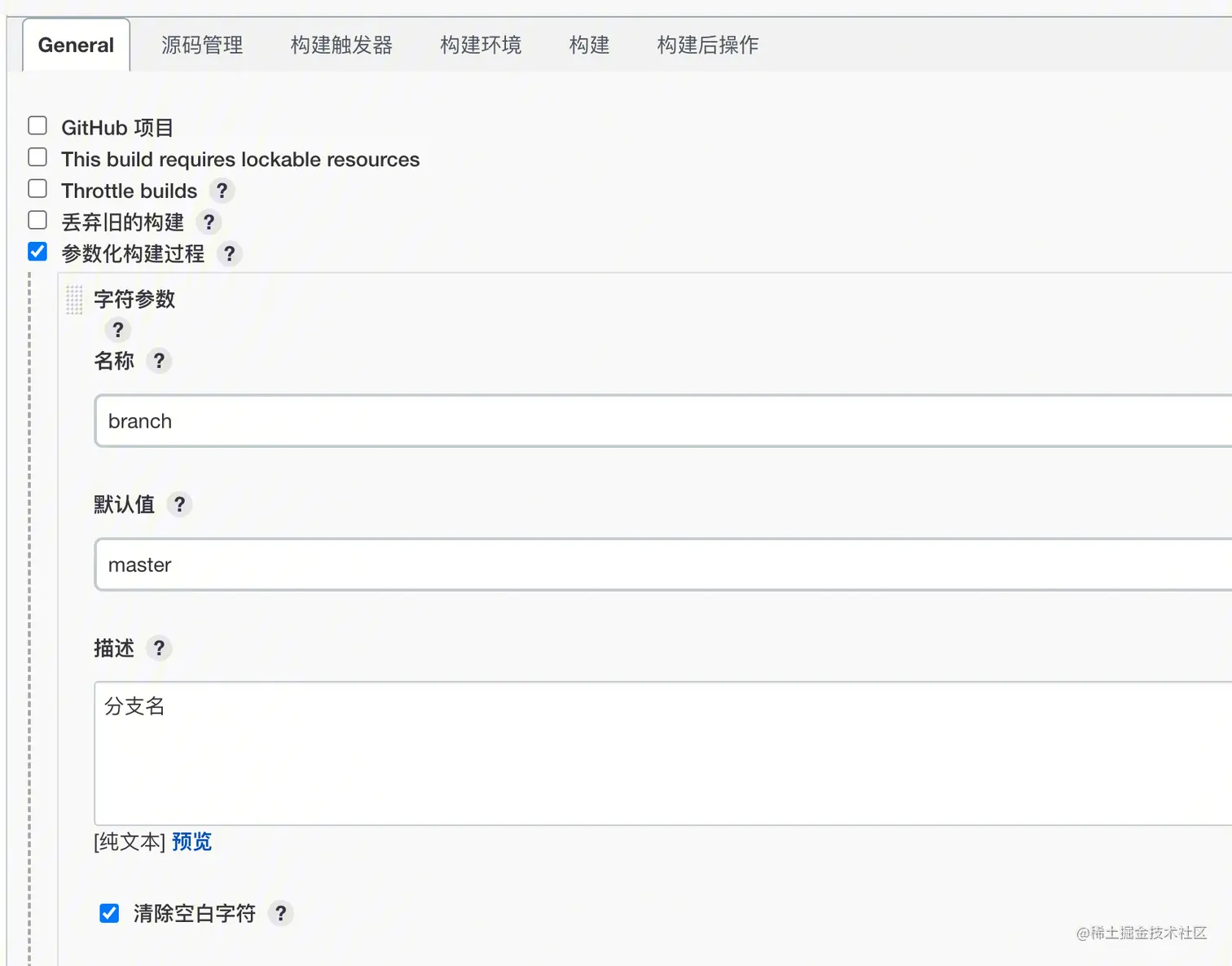This screenshot has width=1232, height=966.
Task: Click the 名称 input containing branch
Action: point(663,421)
